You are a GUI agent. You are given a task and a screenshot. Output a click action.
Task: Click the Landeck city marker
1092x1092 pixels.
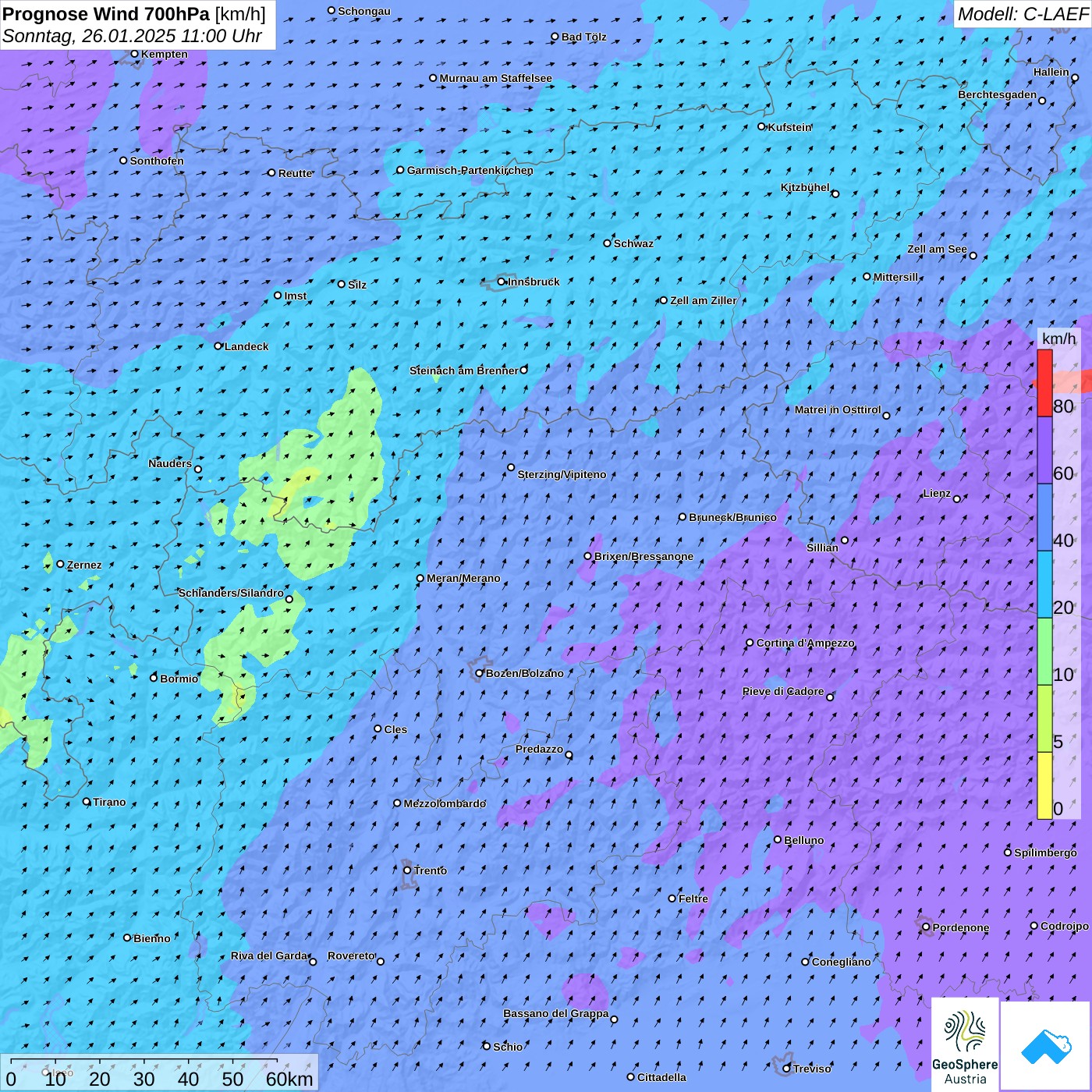pyautogui.click(x=218, y=346)
